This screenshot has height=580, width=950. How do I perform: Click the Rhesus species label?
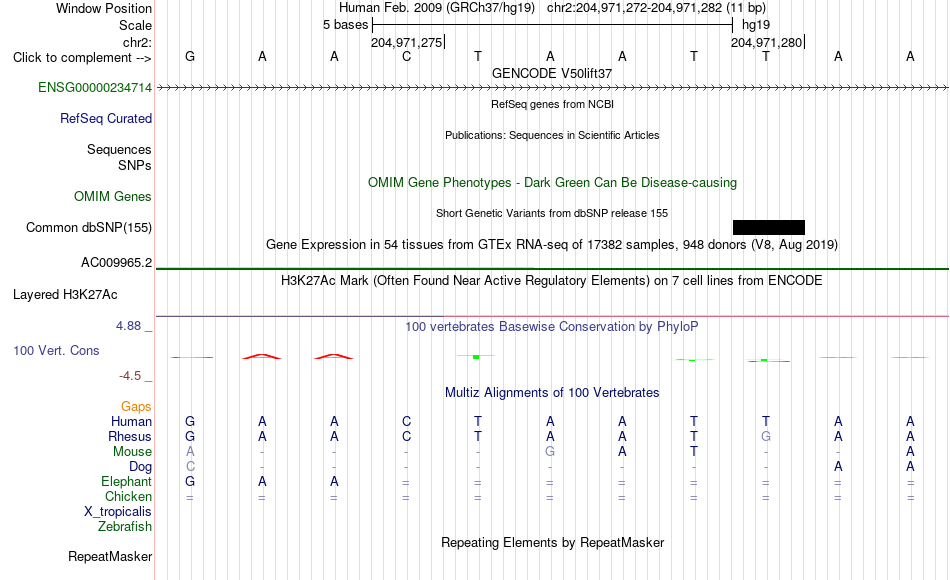point(130,436)
